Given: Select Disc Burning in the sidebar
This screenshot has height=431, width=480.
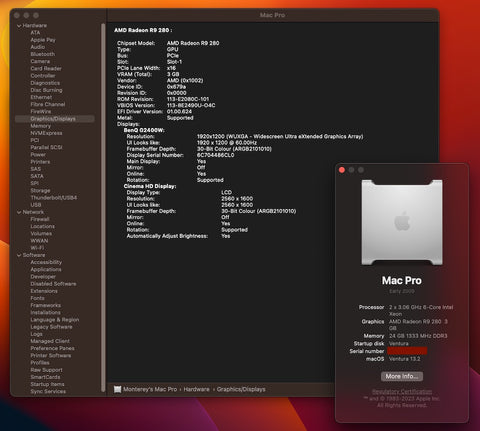Looking at the screenshot, I should 46,90.
